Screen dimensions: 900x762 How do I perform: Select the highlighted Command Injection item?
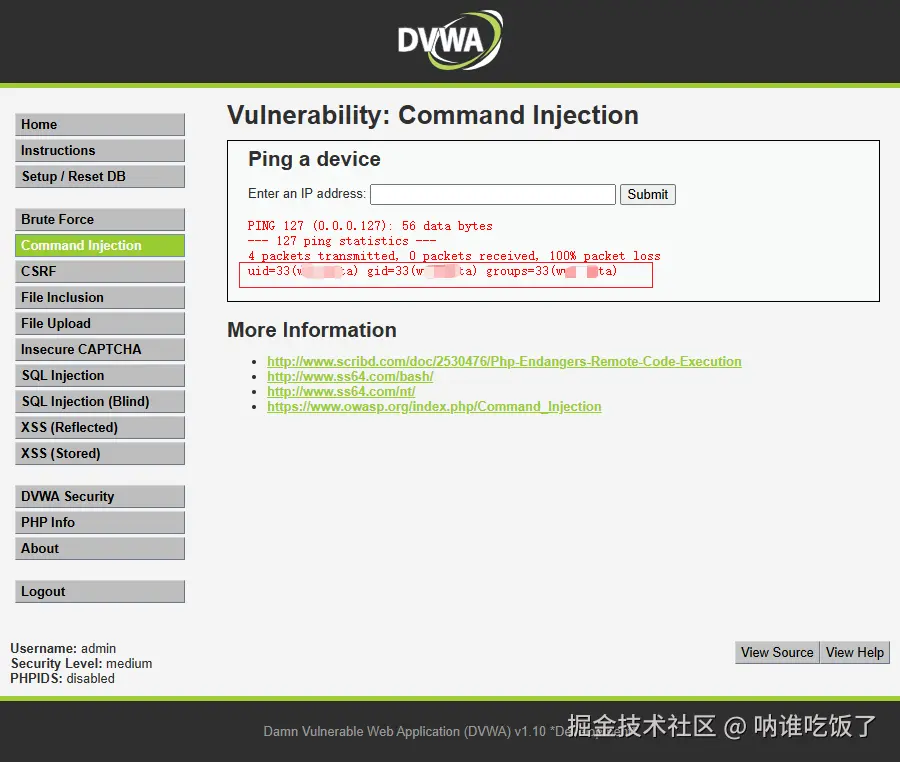[x=100, y=245]
